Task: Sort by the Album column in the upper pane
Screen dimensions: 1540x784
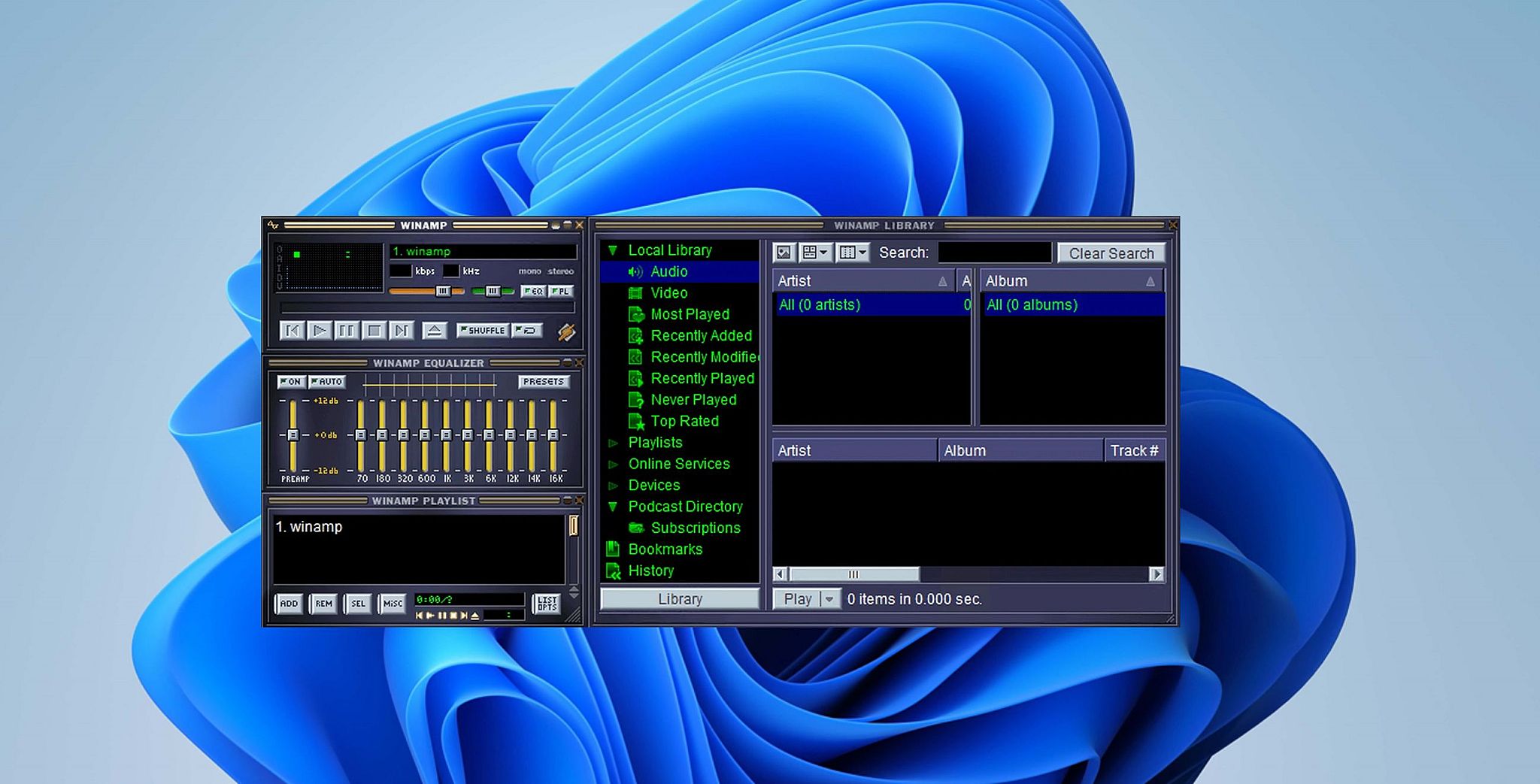Action: coord(1072,281)
